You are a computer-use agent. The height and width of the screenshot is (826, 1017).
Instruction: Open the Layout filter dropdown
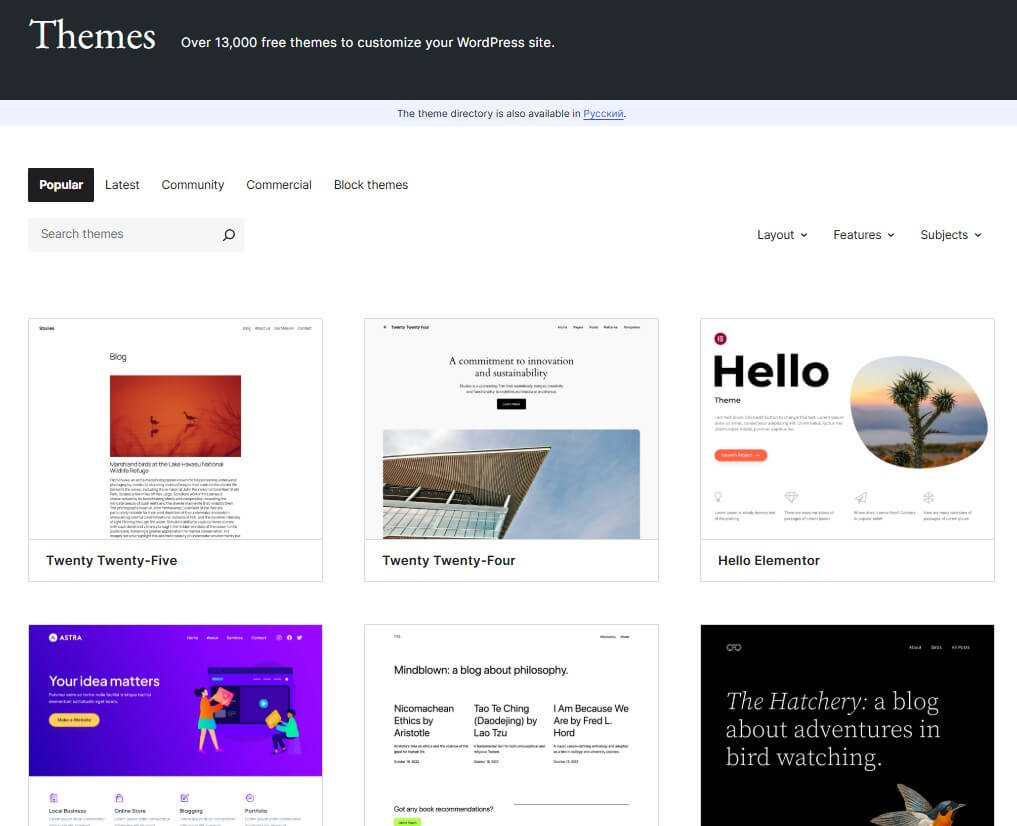tap(782, 235)
